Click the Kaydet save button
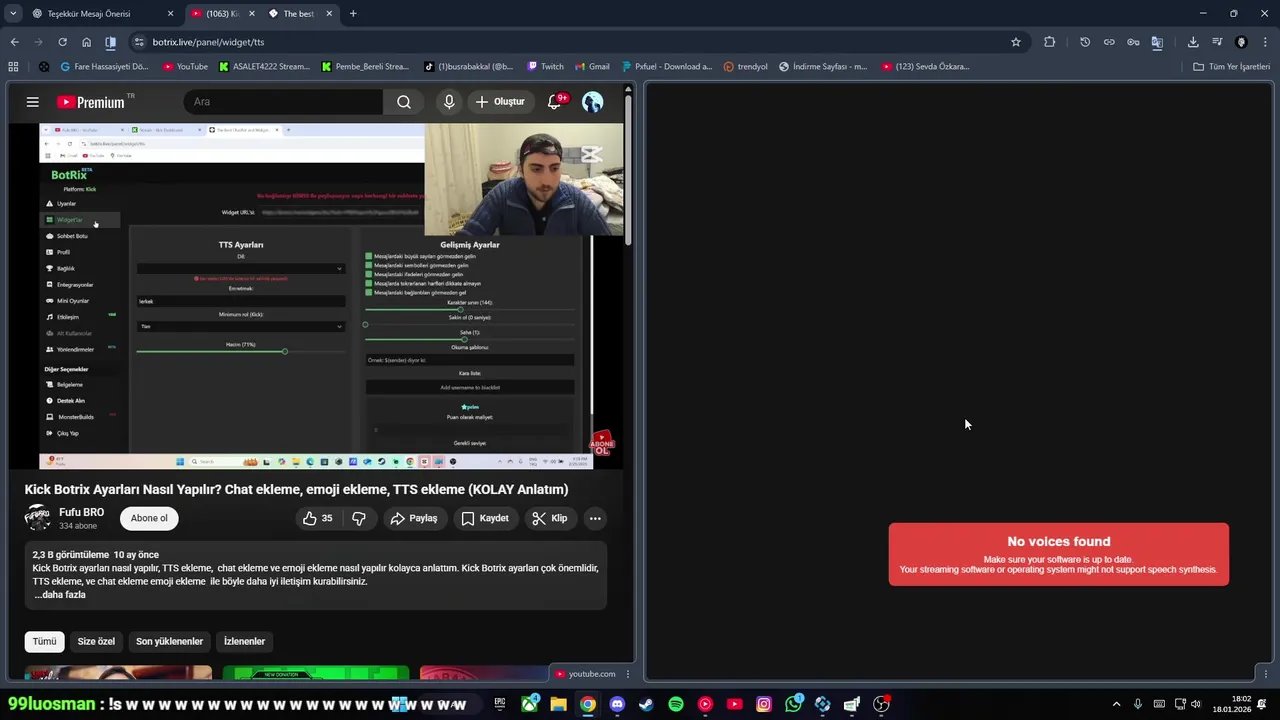The height and width of the screenshot is (720, 1280). [x=485, y=518]
